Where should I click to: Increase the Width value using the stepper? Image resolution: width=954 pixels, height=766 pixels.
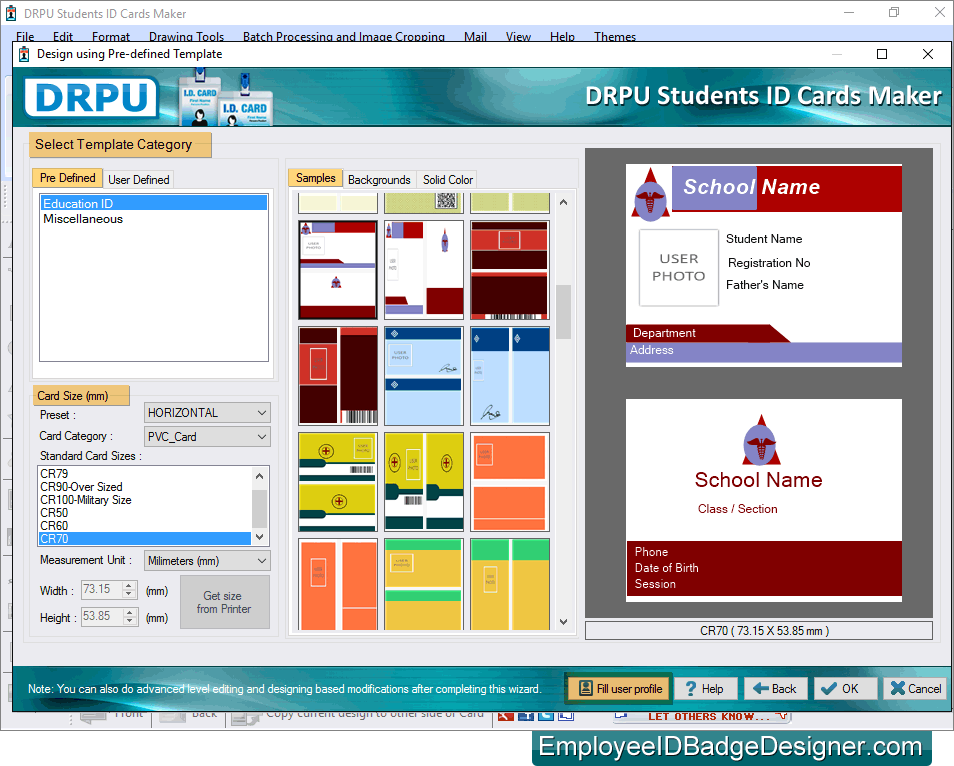click(131, 585)
